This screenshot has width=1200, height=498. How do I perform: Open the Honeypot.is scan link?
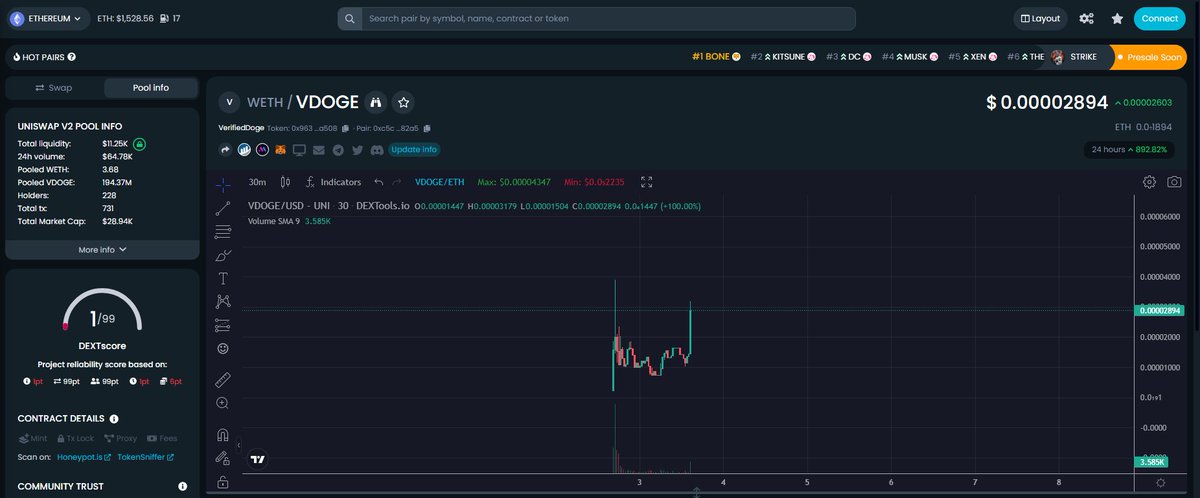click(x=83, y=457)
